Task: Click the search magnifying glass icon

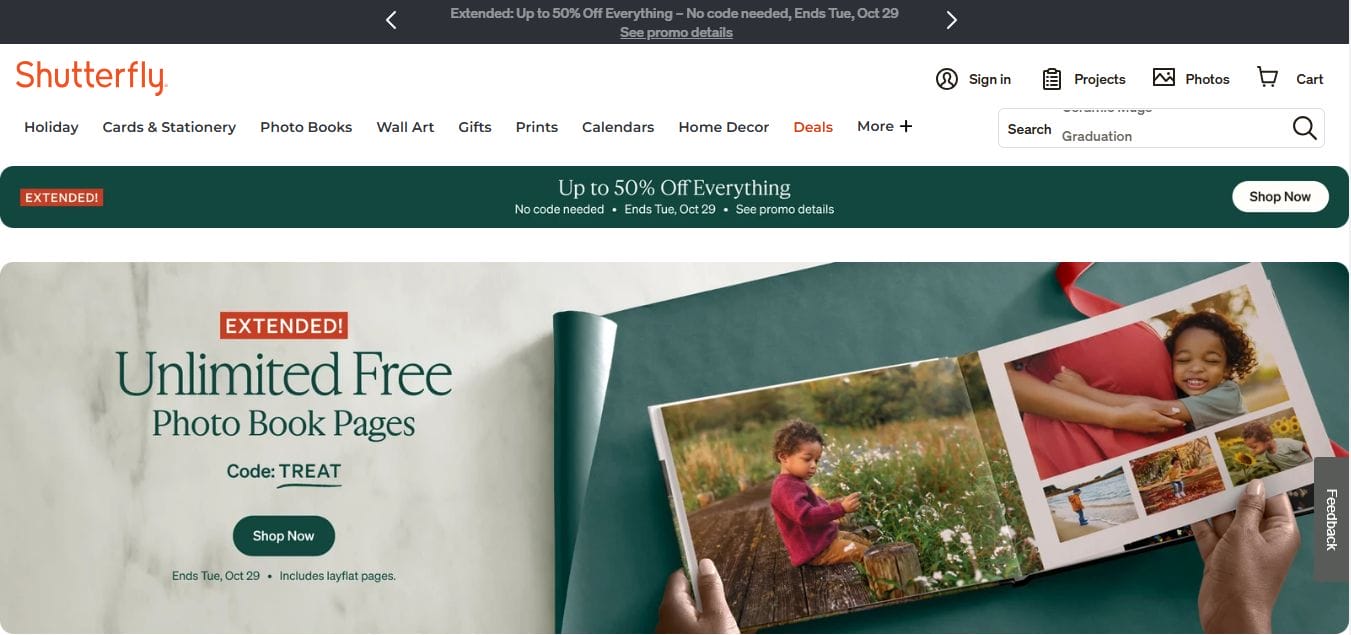Action: click(x=1304, y=128)
